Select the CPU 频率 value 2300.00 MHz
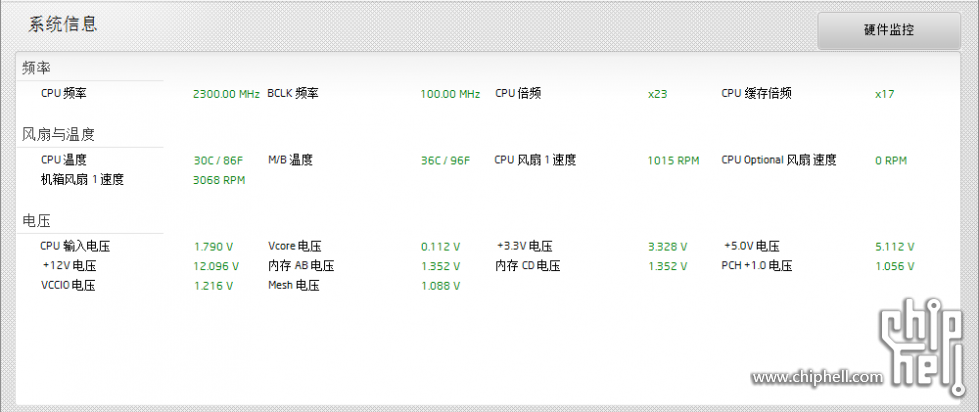The height and width of the screenshot is (412, 979). (226, 94)
